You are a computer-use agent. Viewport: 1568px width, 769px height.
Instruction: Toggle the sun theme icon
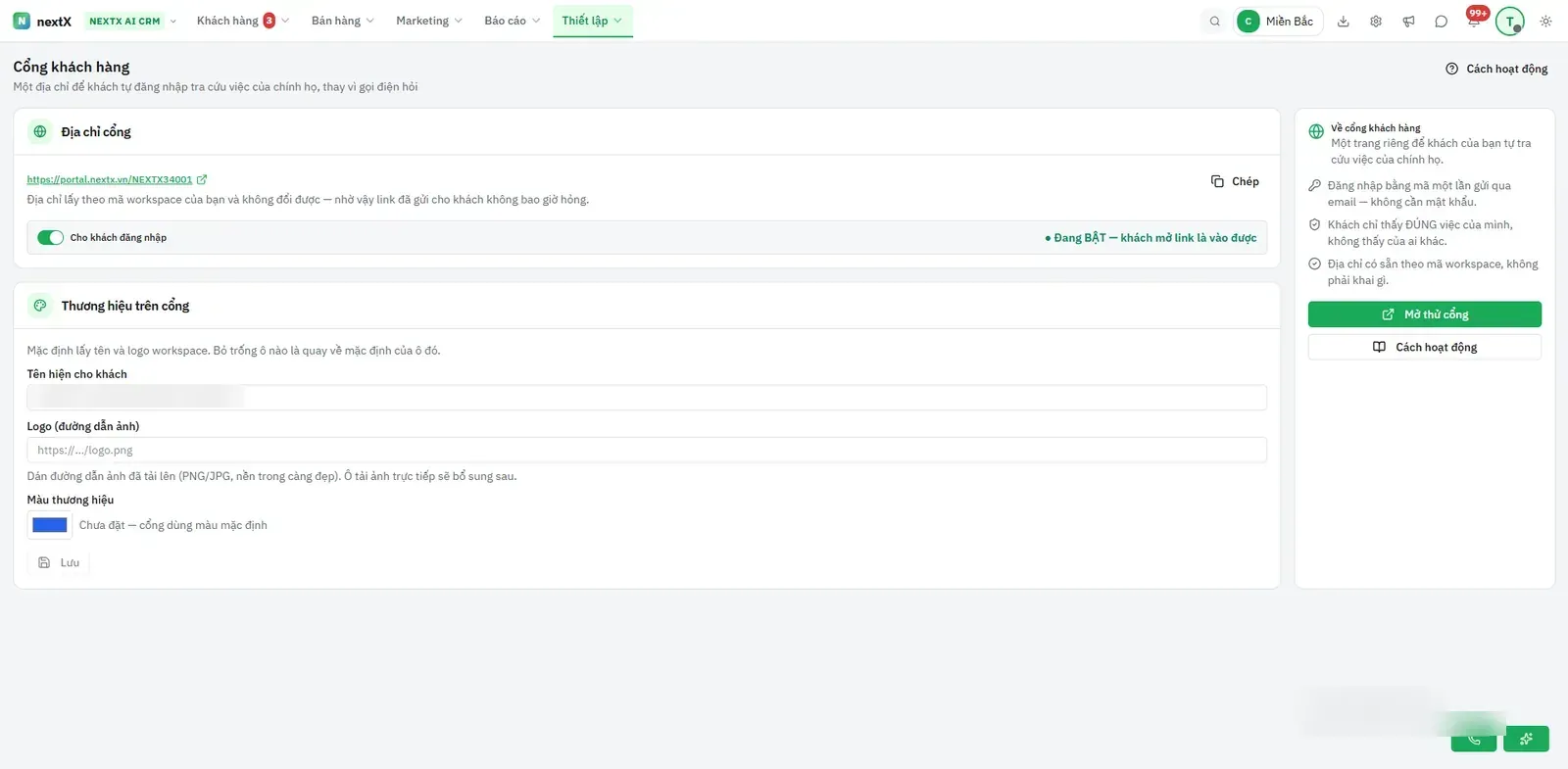1545,22
